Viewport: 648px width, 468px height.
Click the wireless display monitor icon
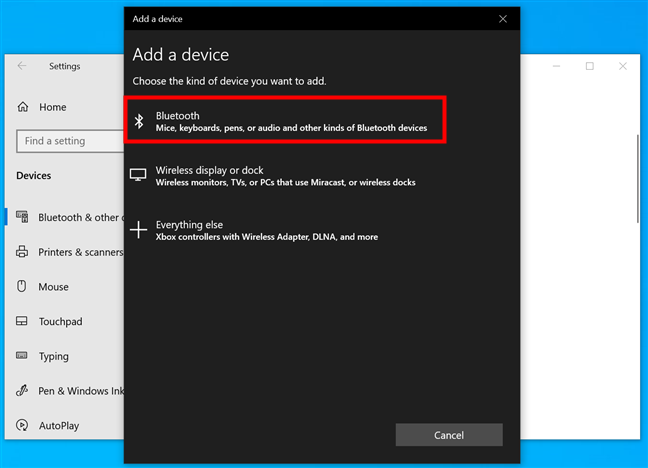coord(138,175)
